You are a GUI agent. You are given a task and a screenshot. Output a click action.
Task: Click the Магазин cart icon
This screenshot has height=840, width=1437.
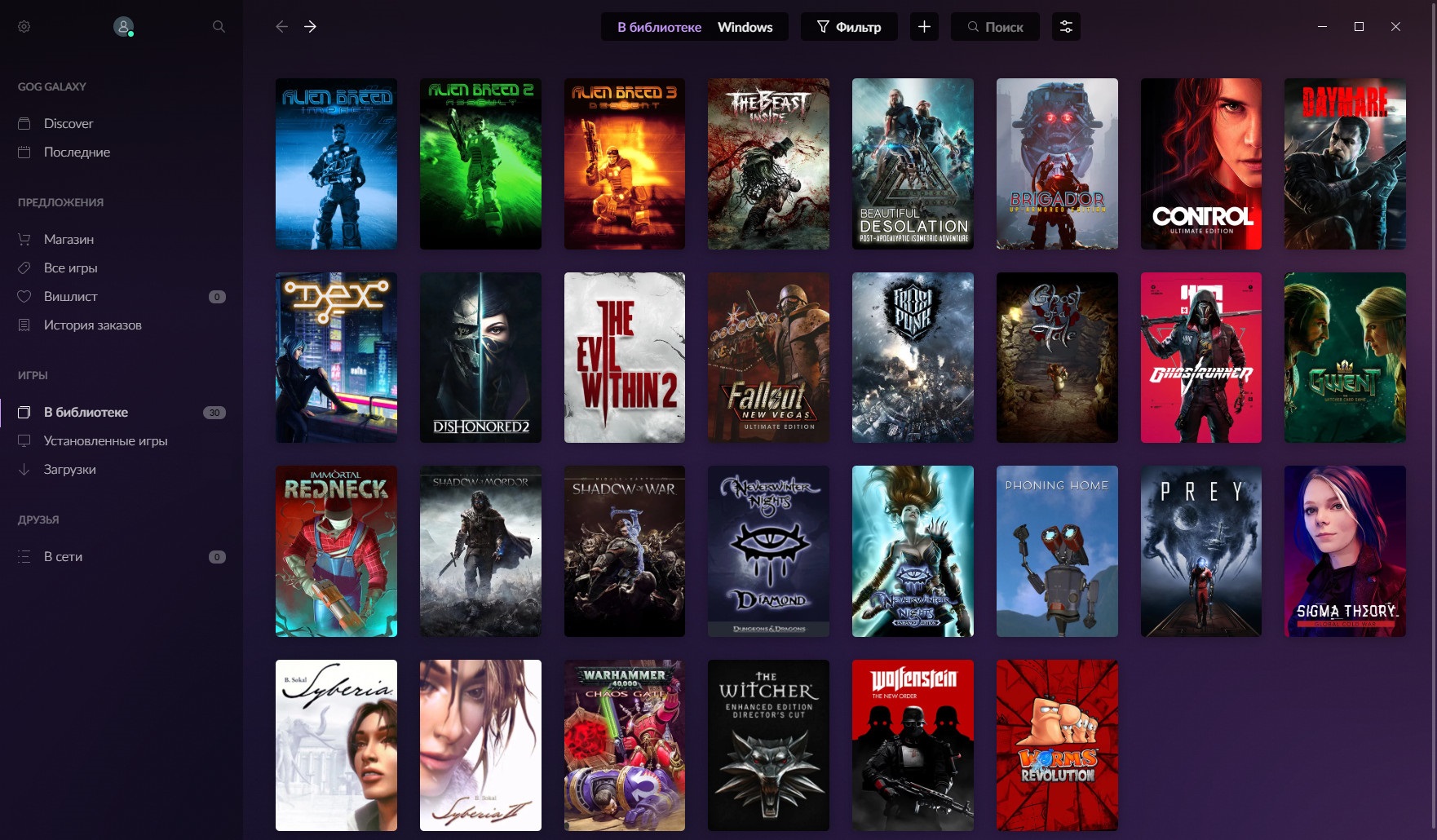tap(24, 239)
